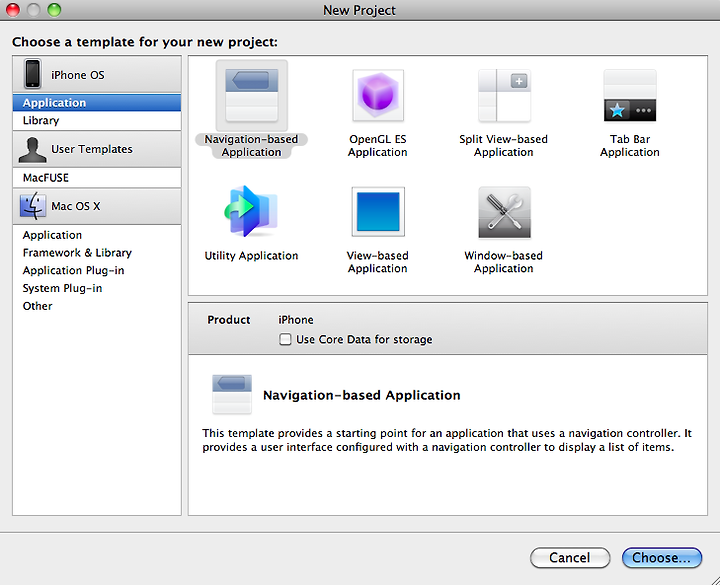Open Framework & Library category

(97, 253)
